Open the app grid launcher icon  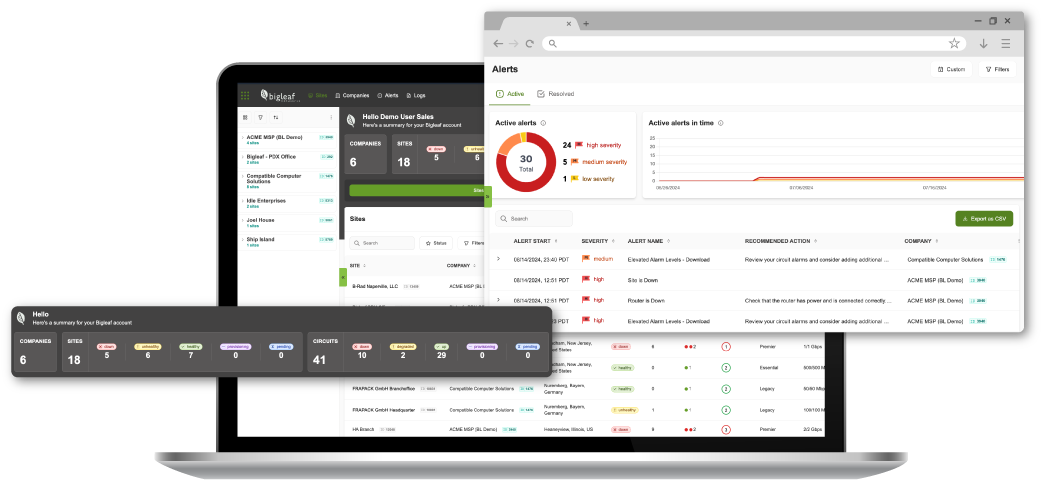[x=245, y=96]
